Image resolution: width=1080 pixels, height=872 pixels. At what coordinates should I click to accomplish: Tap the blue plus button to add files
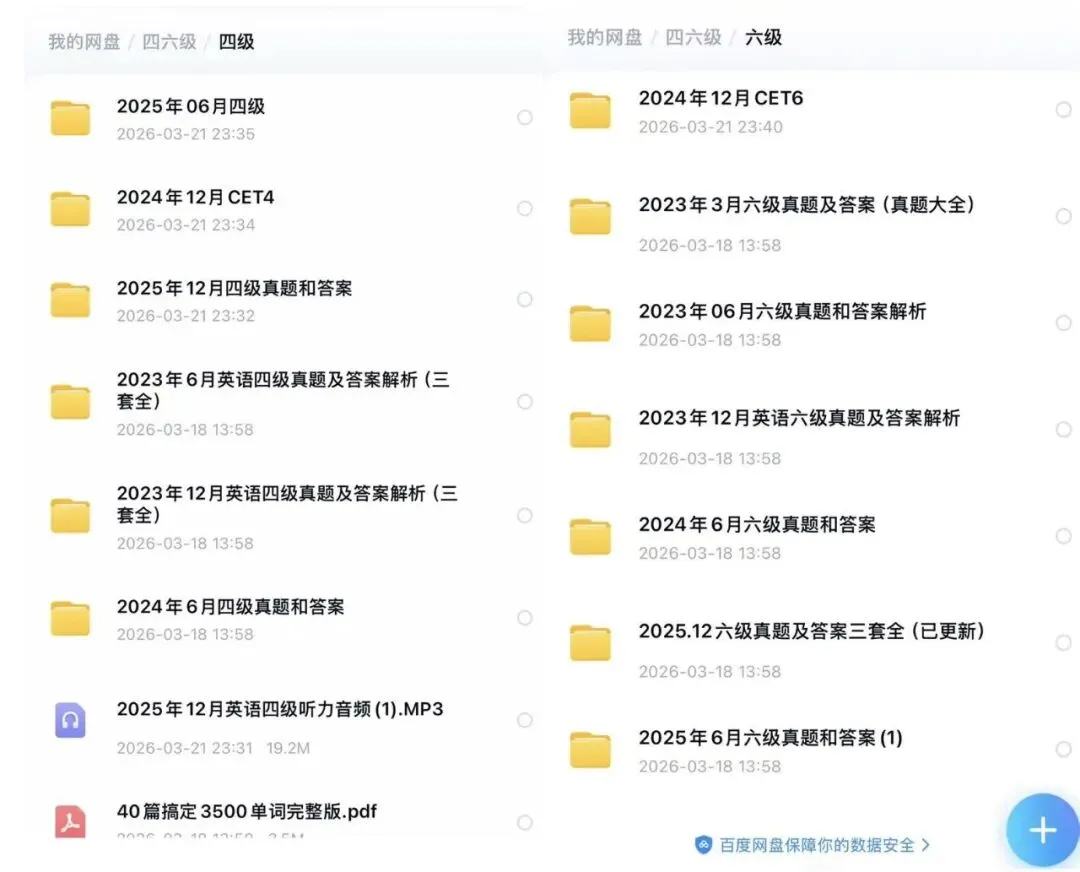click(1043, 830)
